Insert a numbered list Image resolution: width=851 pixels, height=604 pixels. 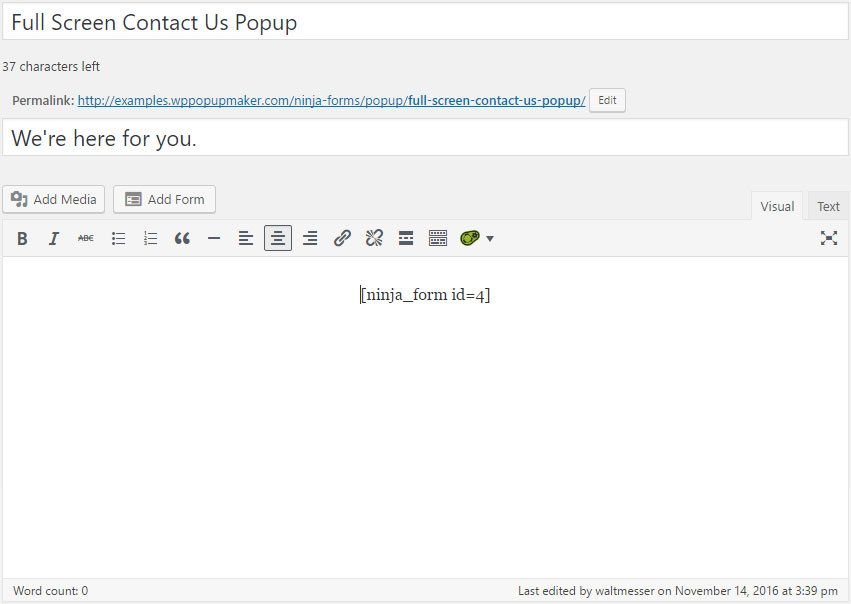[150, 238]
